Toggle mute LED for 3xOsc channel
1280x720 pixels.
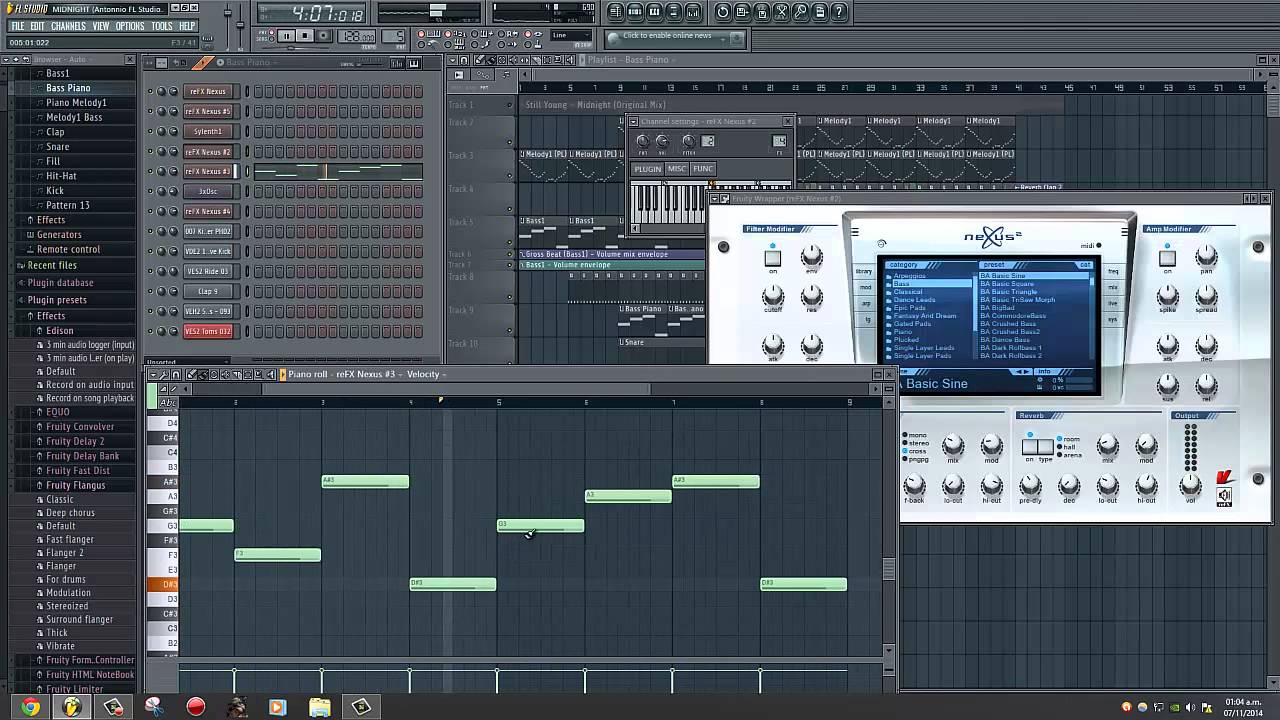pos(150,192)
